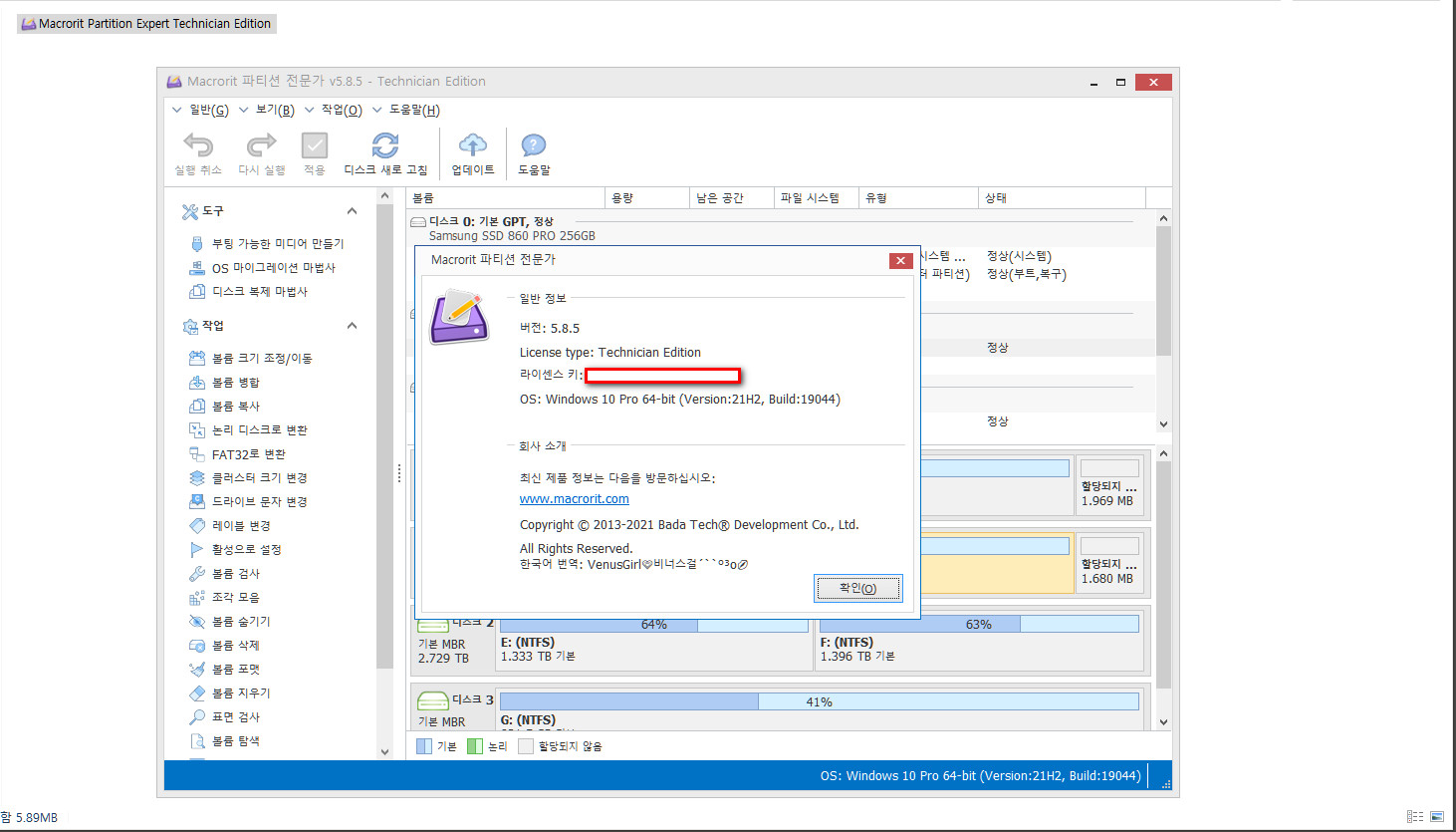Select 논리 디스크로 변환 icon
This screenshot has width=1456, height=832.
(197, 429)
